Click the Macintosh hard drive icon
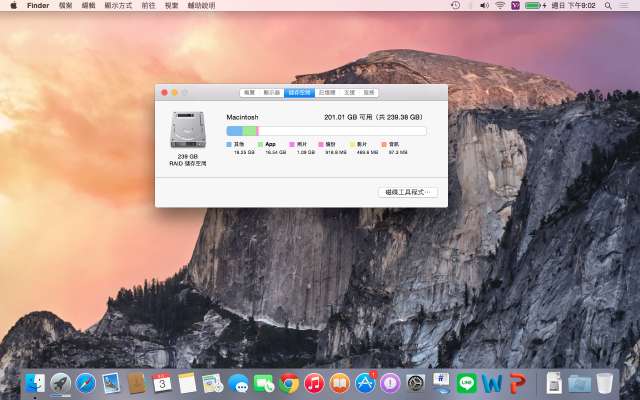This screenshot has height=400, width=640. tap(188, 129)
